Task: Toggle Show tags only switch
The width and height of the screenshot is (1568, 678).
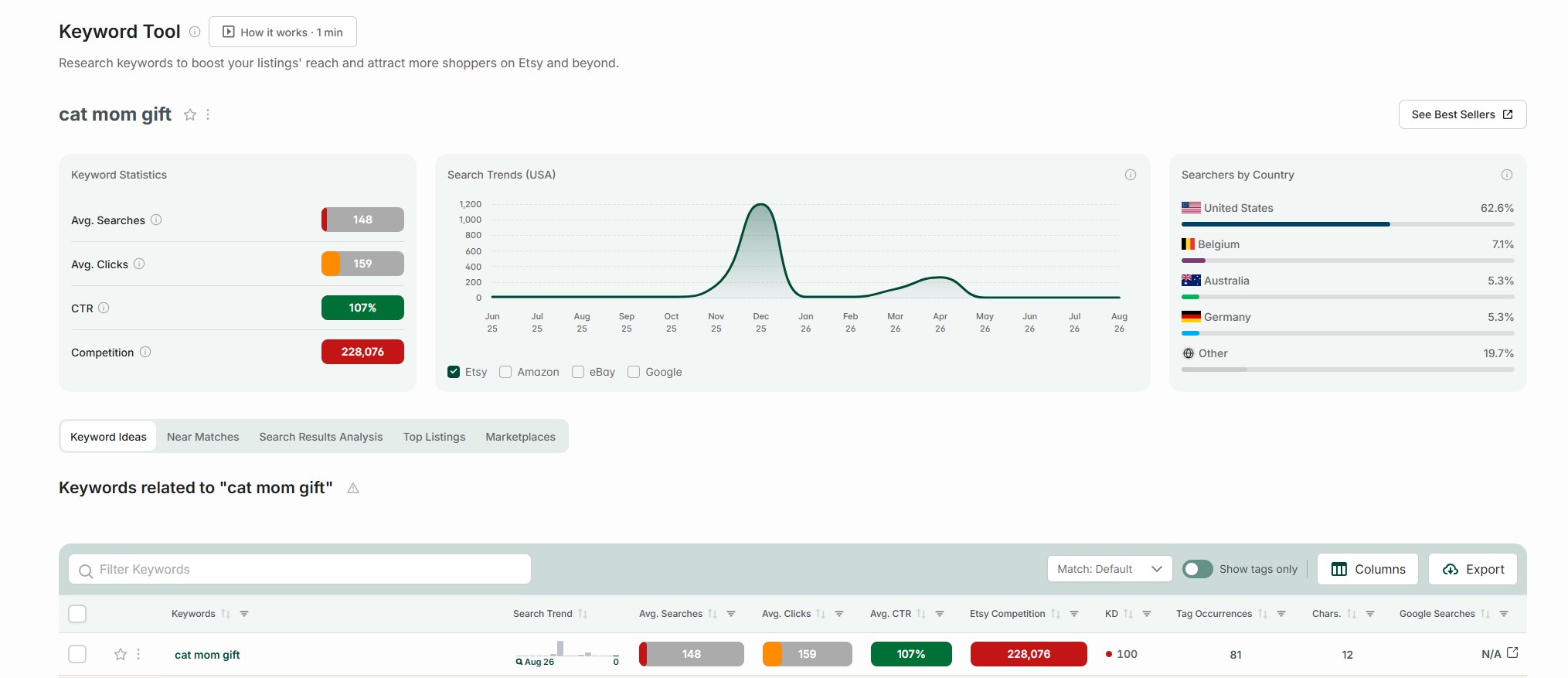Action: [x=1198, y=569]
